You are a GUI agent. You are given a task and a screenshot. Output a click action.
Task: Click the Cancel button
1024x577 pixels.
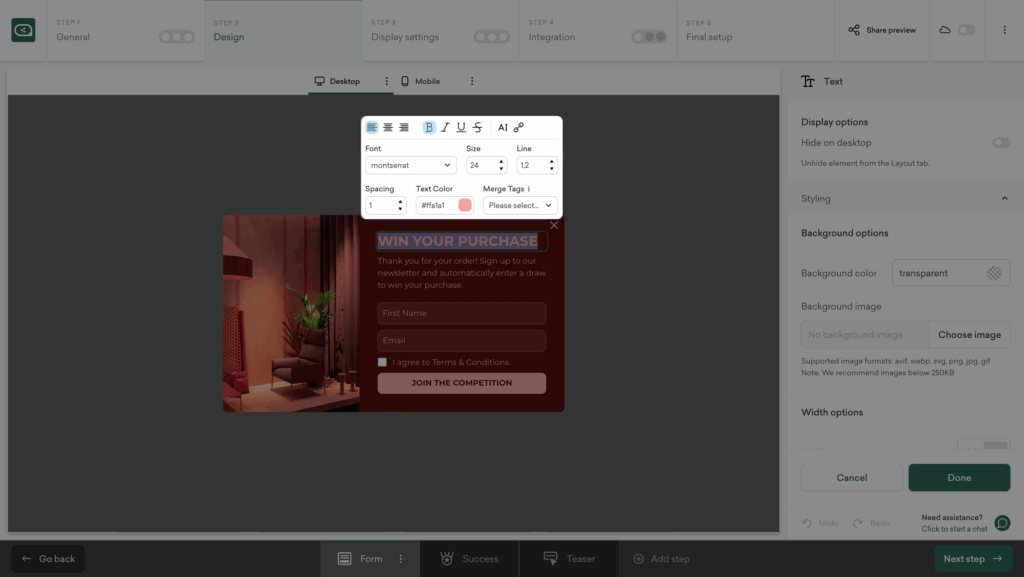coord(852,478)
